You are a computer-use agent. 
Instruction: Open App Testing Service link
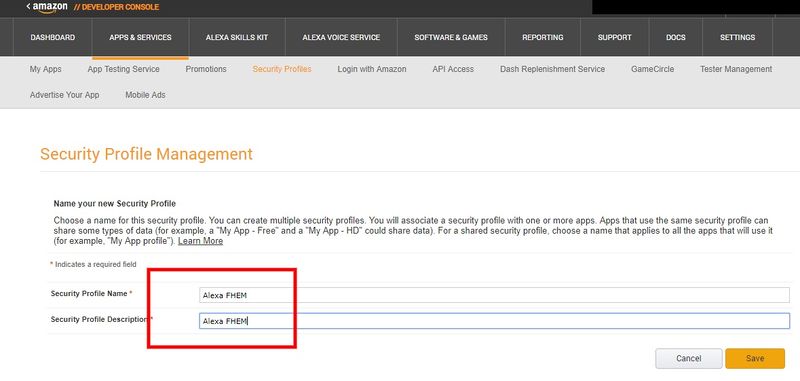[123, 69]
